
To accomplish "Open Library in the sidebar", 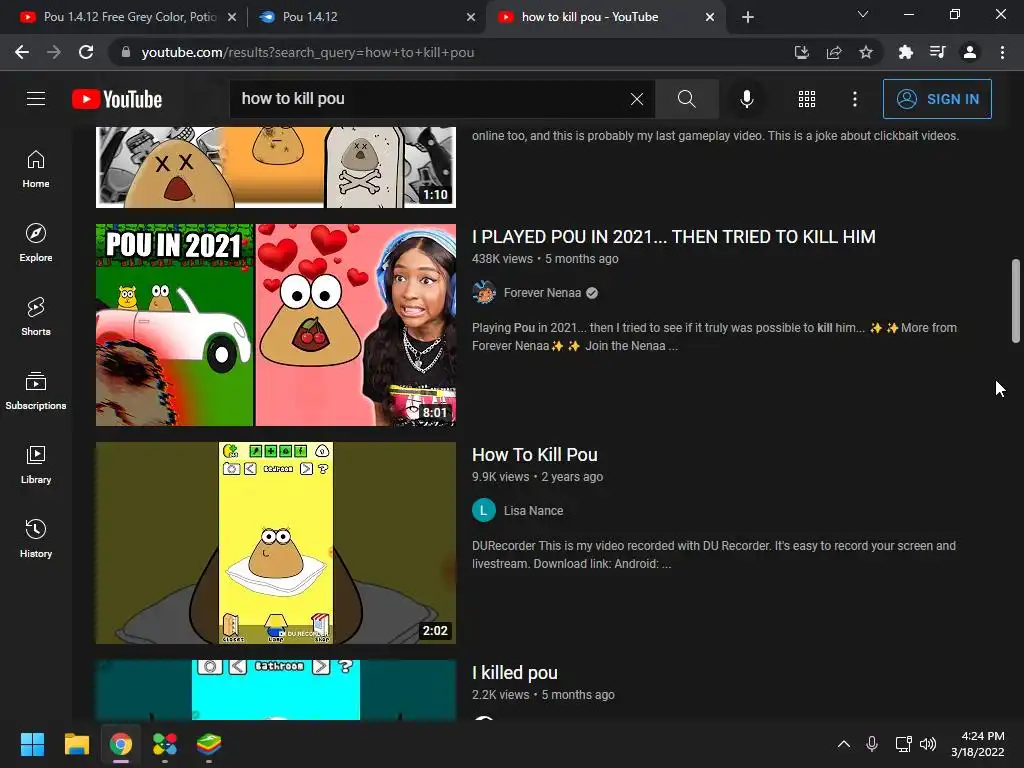I will pyautogui.click(x=36, y=464).
